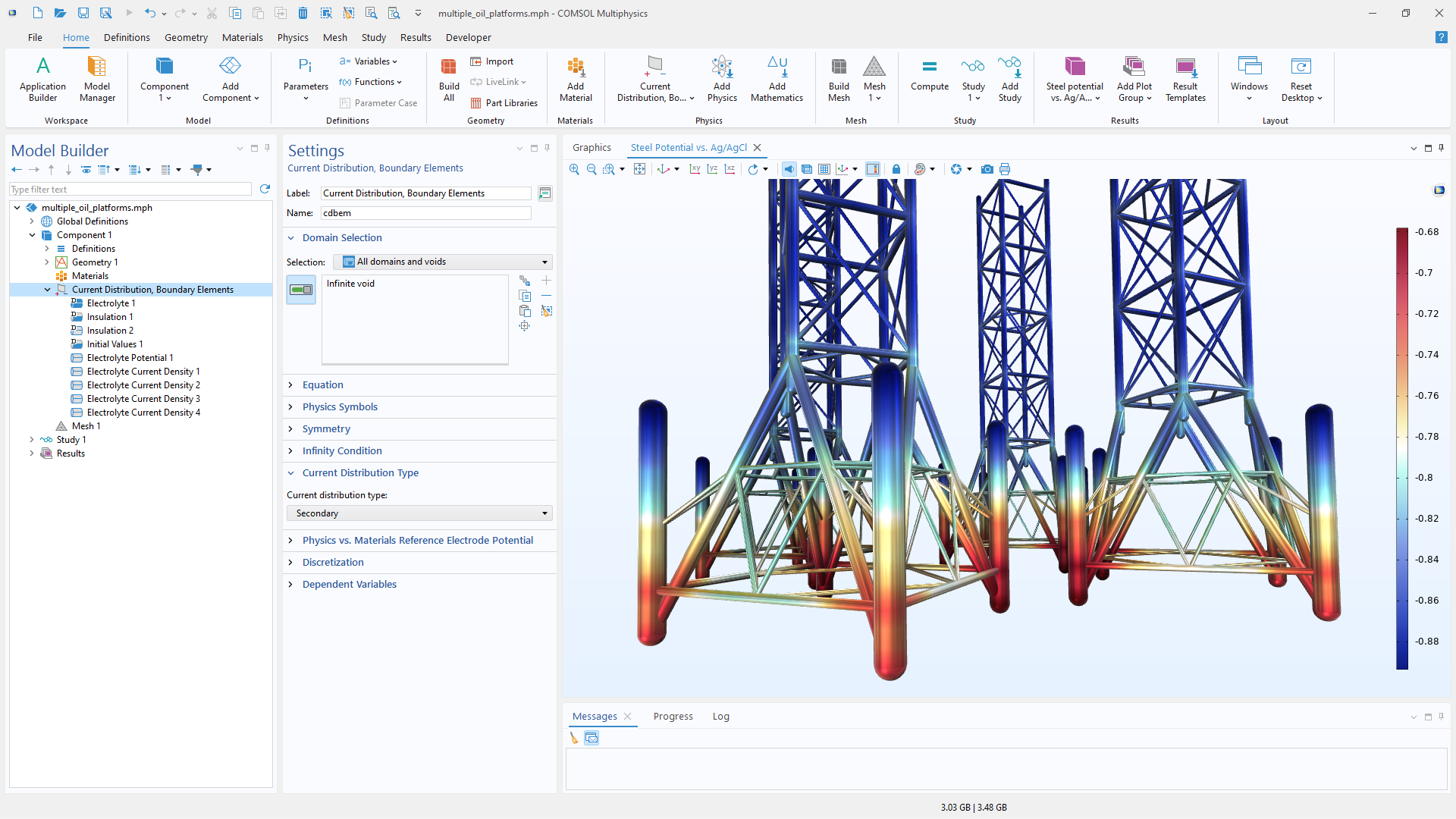
Task: Click the image snapshot camera icon
Action: click(x=987, y=169)
